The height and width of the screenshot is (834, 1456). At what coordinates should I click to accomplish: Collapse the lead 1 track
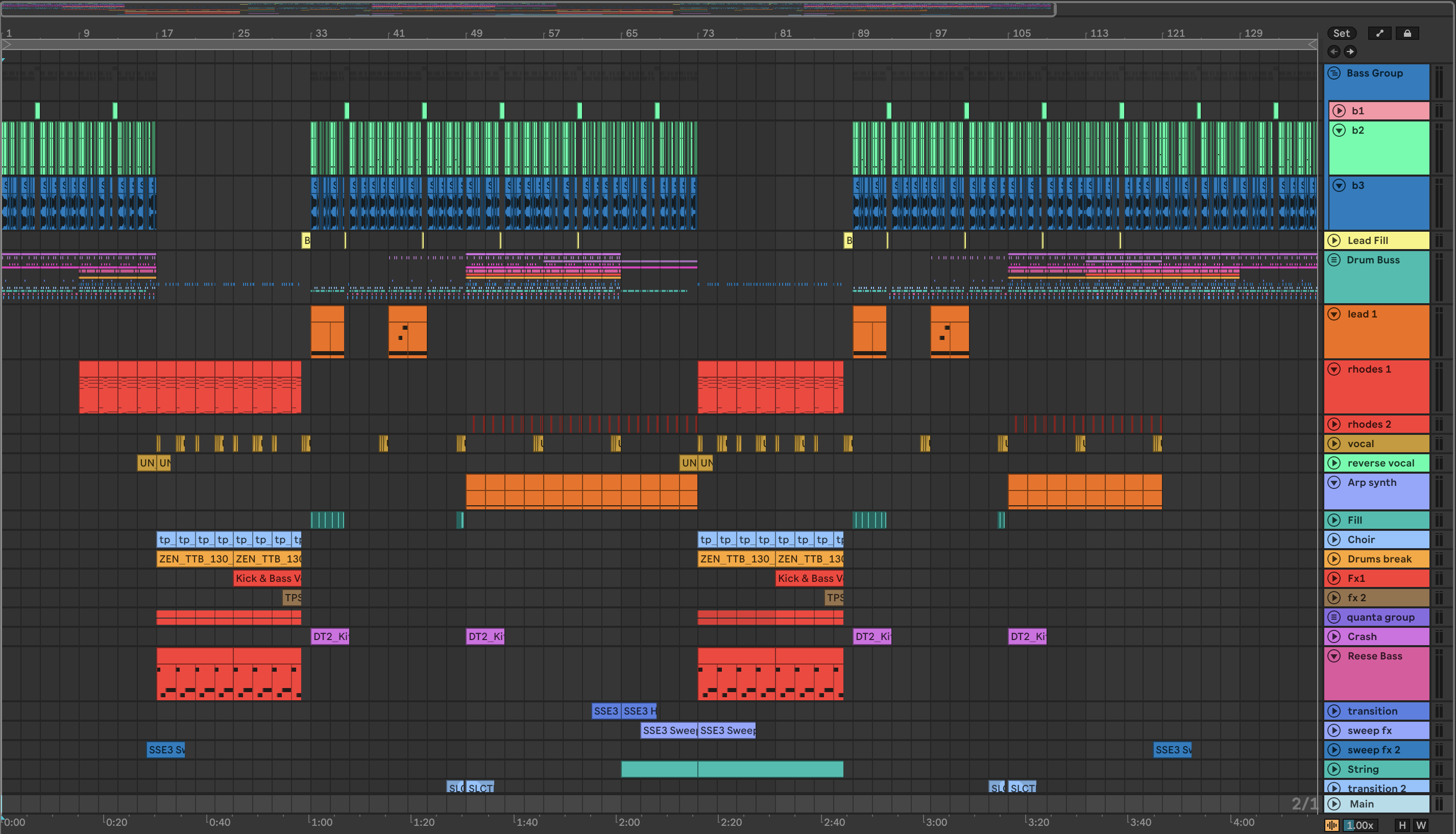pos(1334,314)
